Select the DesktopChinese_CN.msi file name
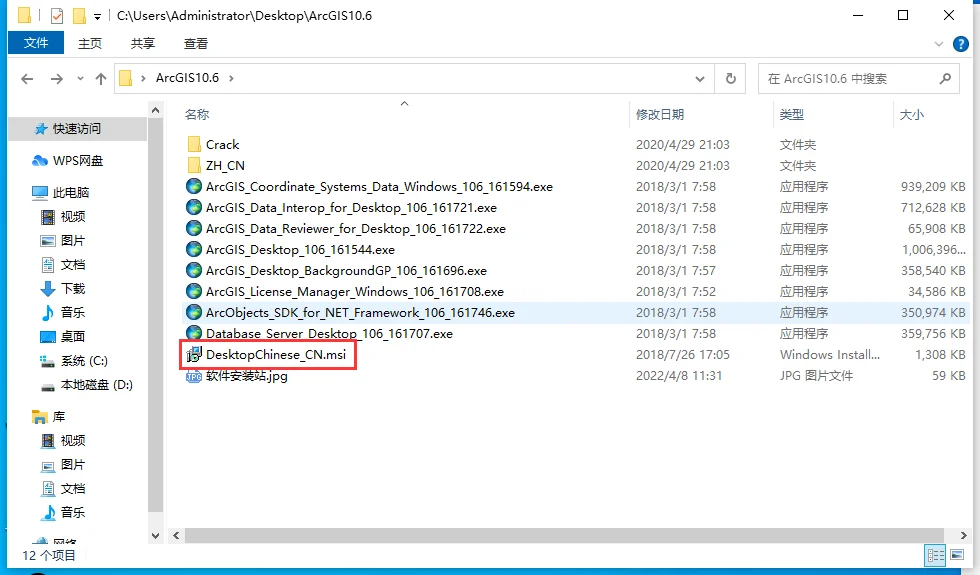The width and height of the screenshot is (980, 575). tap(276, 354)
